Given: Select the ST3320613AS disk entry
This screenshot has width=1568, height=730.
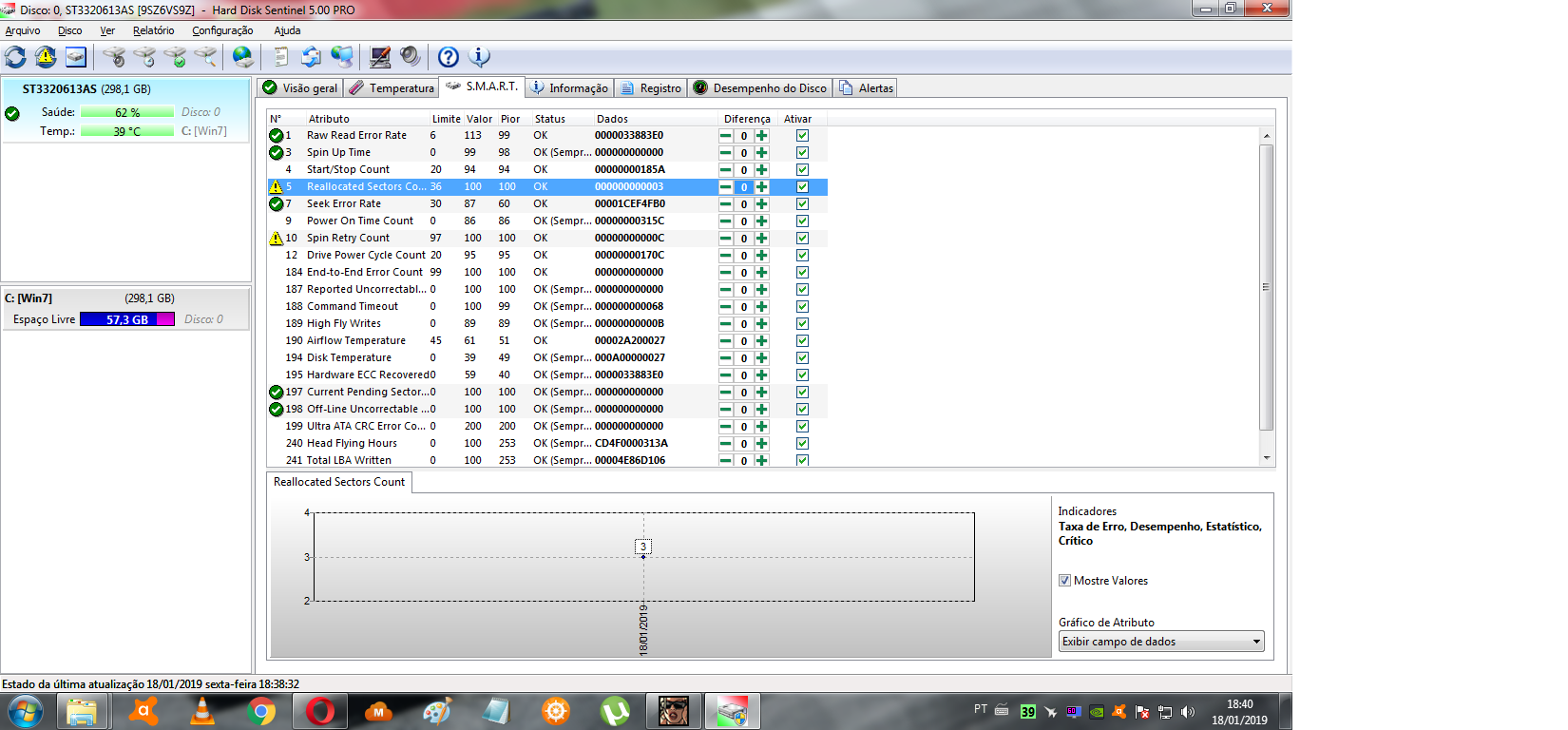Looking at the screenshot, I should pyautogui.click(x=125, y=108).
